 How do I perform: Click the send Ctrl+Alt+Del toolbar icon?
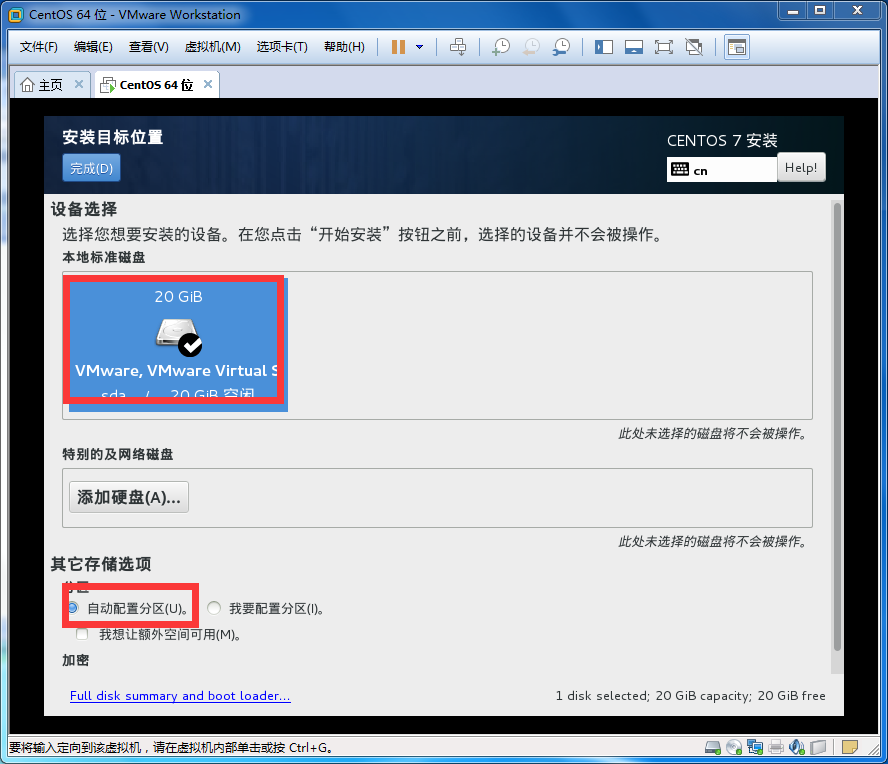tap(458, 47)
